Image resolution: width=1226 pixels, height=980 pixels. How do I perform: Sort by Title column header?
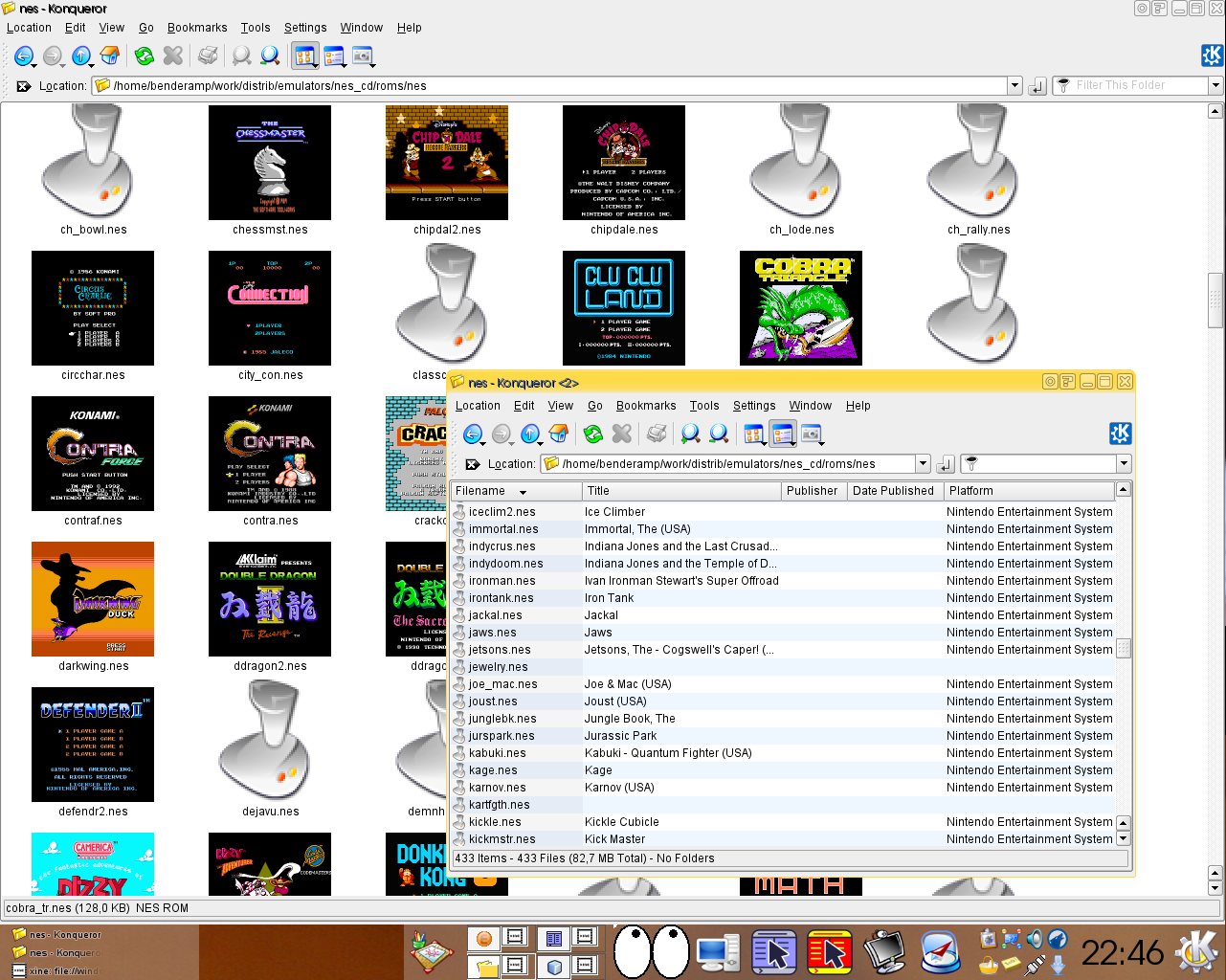(680, 491)
